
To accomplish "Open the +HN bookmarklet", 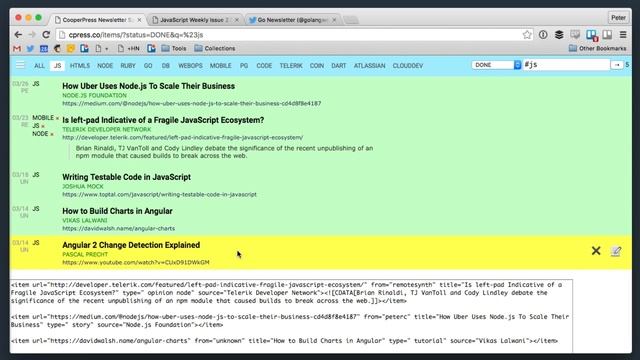I will [129, 49].
